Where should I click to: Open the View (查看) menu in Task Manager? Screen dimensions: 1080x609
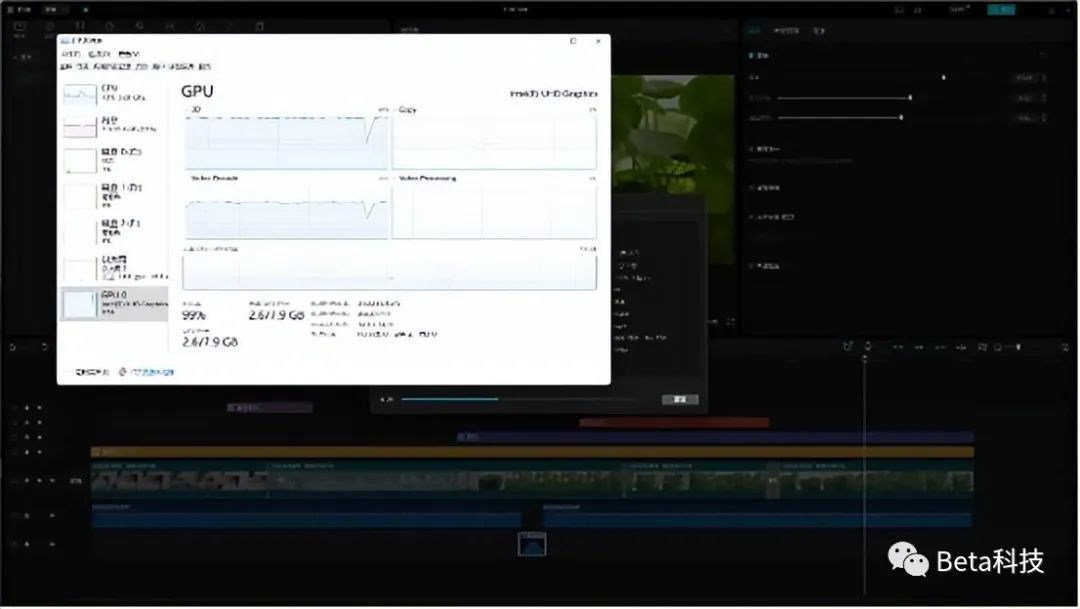click(x=129, y=54)
